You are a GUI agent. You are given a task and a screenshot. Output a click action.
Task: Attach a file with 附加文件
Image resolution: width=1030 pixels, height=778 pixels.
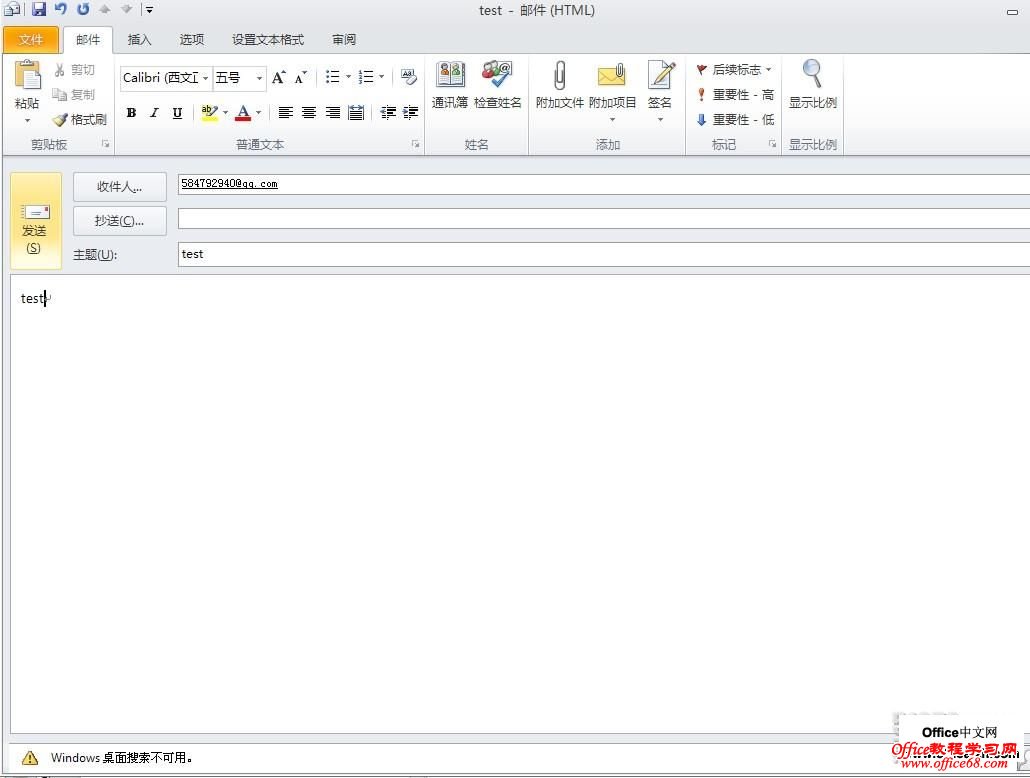point(558,88)
